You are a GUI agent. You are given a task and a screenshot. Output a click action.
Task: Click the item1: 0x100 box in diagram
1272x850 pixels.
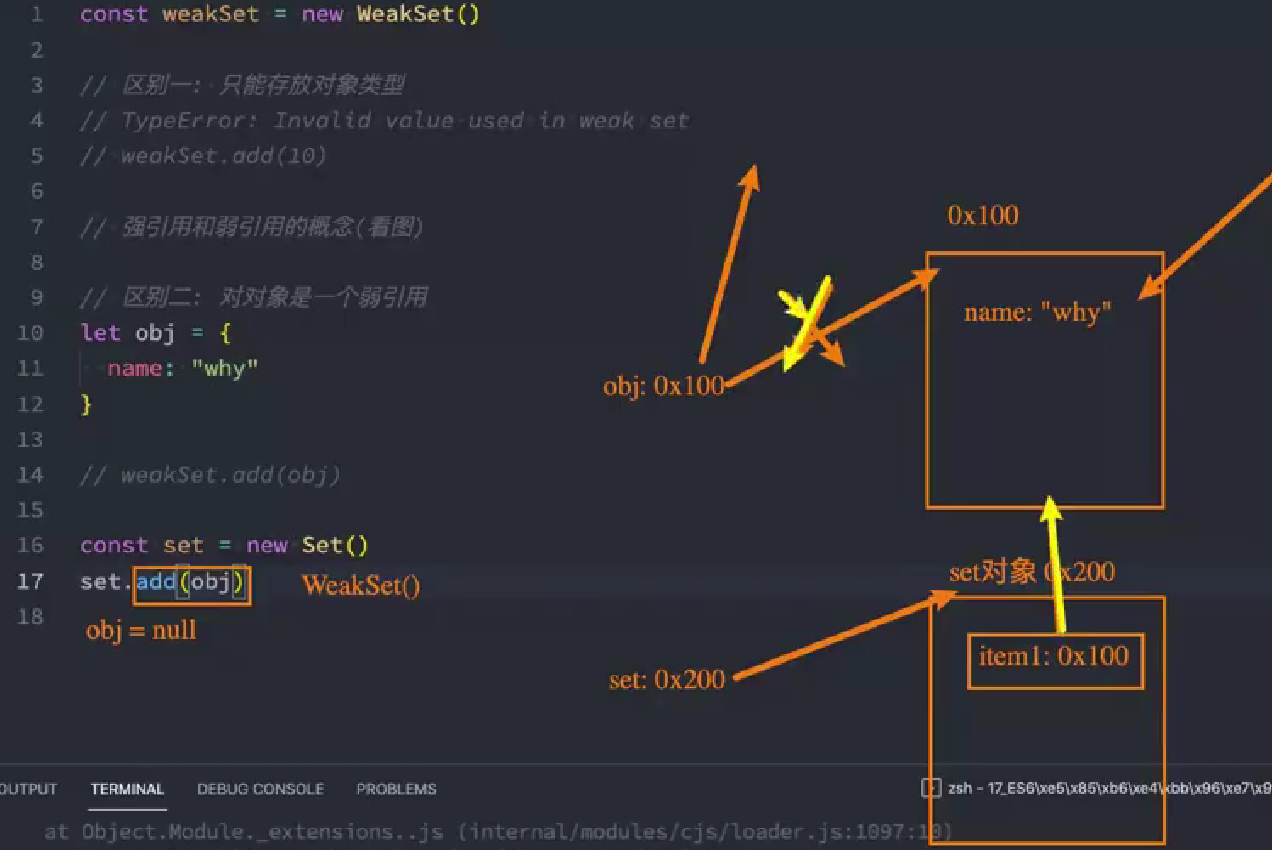pos(1055,658)
